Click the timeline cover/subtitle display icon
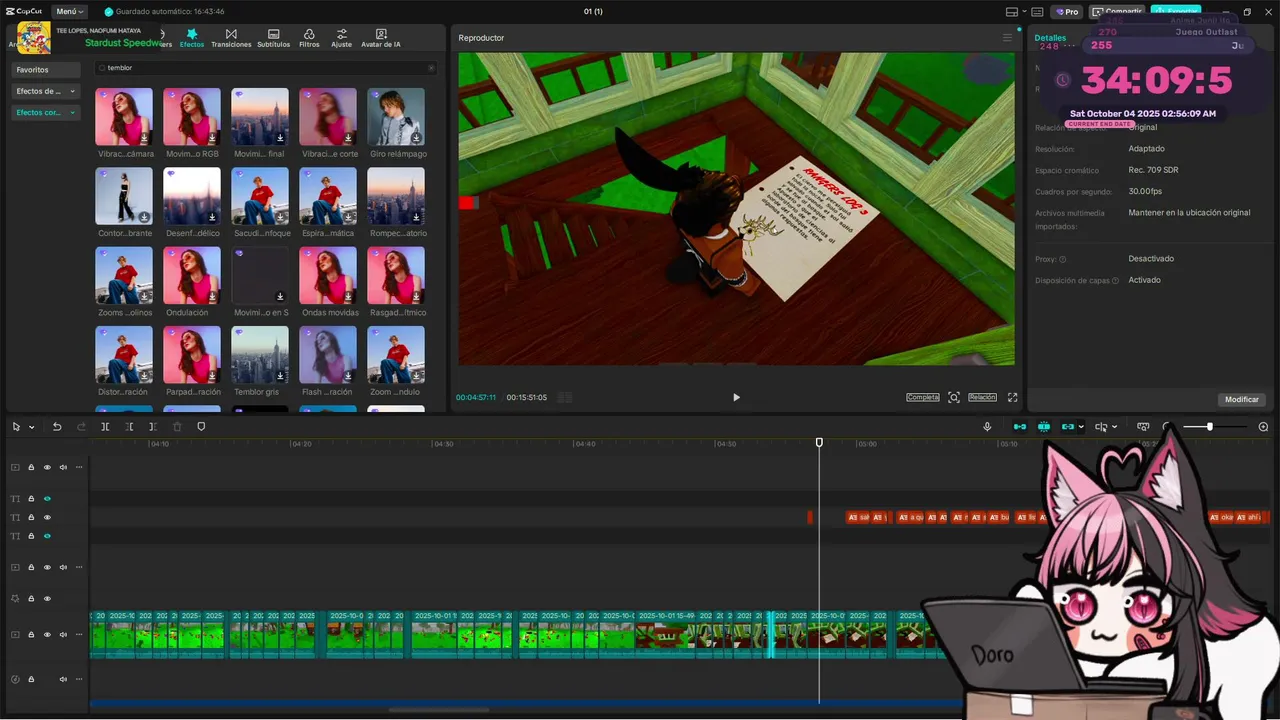Viewport: 1280px width, 720px height. click(x=1143, y=427)
